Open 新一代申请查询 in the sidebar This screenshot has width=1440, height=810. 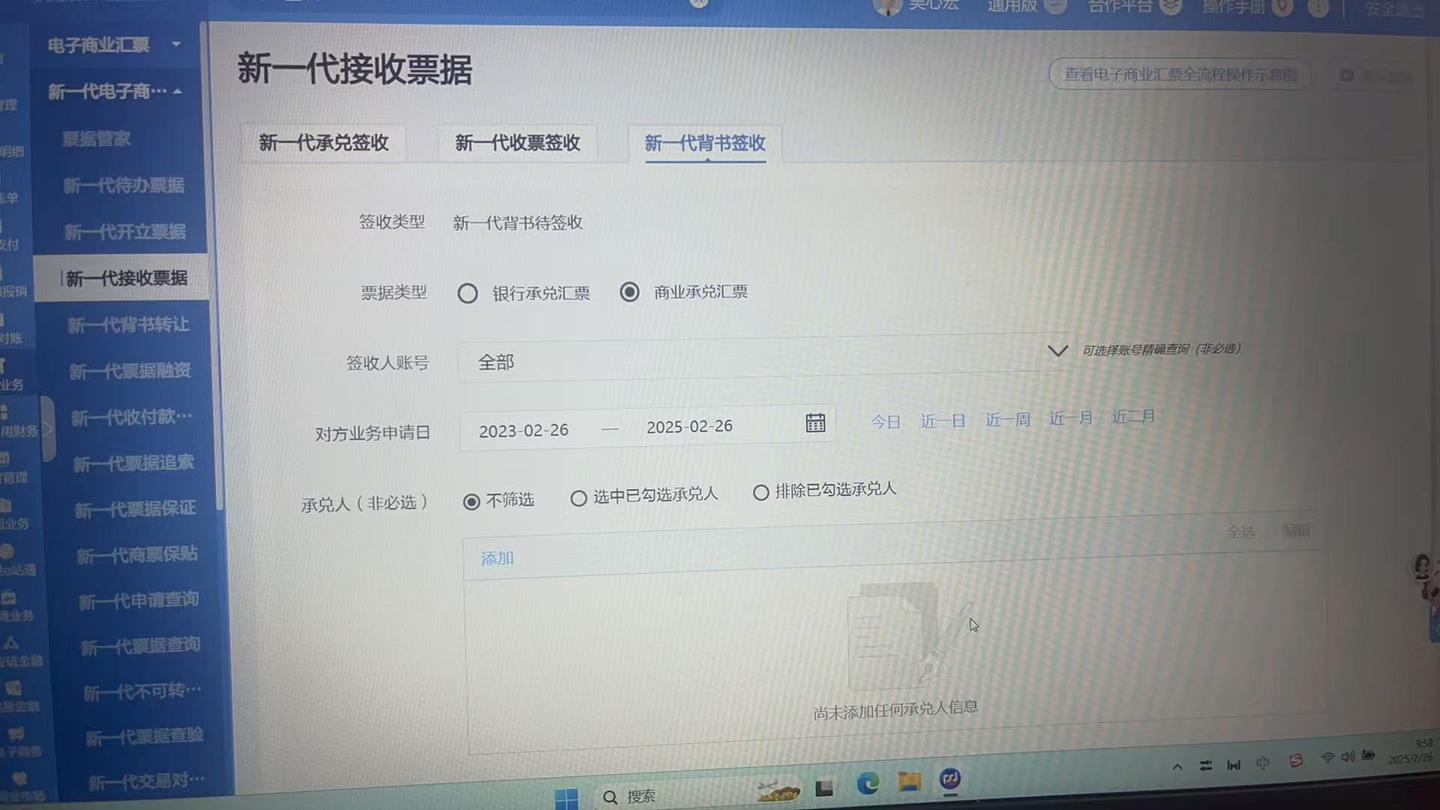point(139,601)
